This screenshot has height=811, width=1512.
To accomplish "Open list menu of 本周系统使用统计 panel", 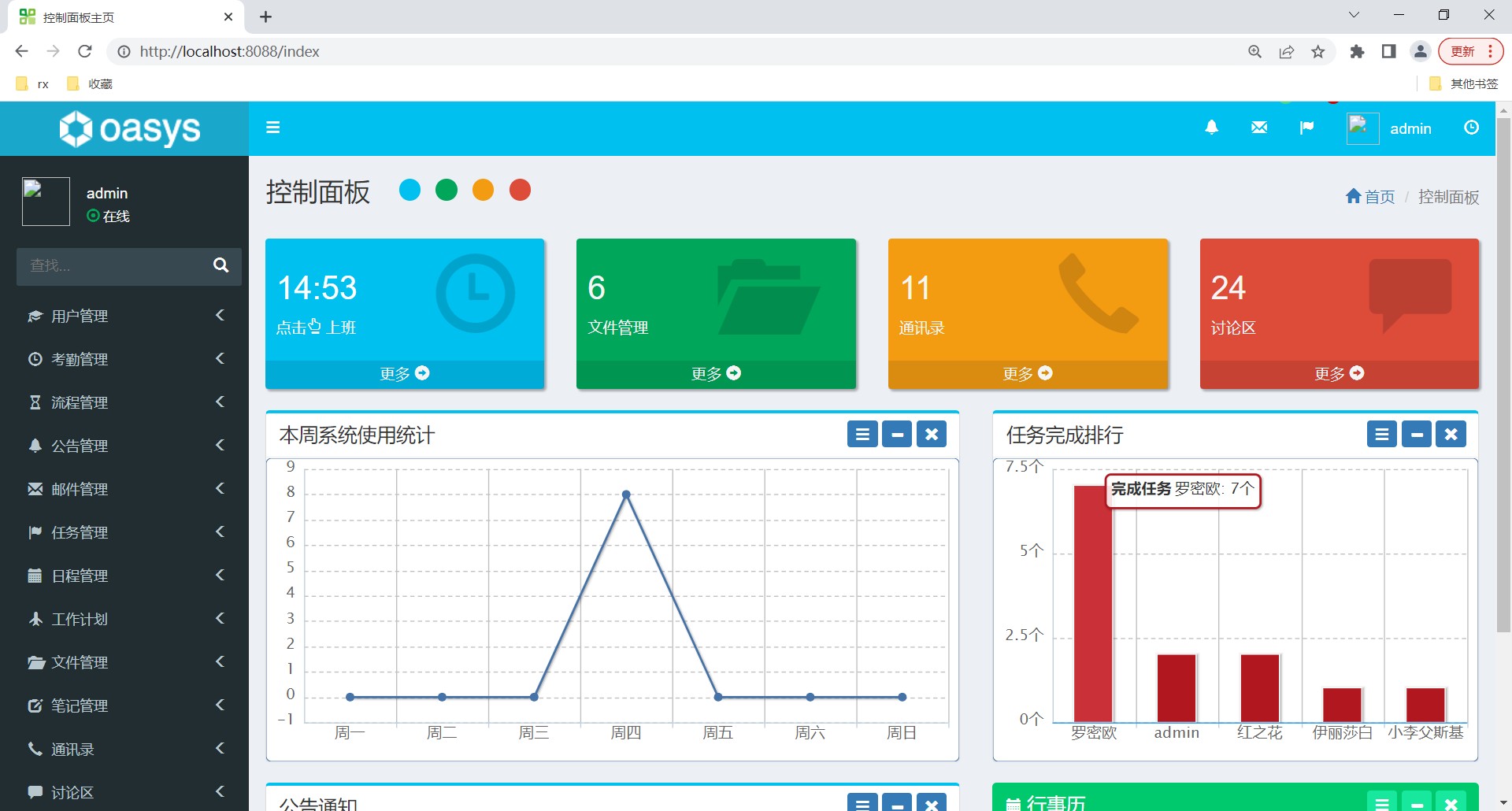I will click(862, 434).
